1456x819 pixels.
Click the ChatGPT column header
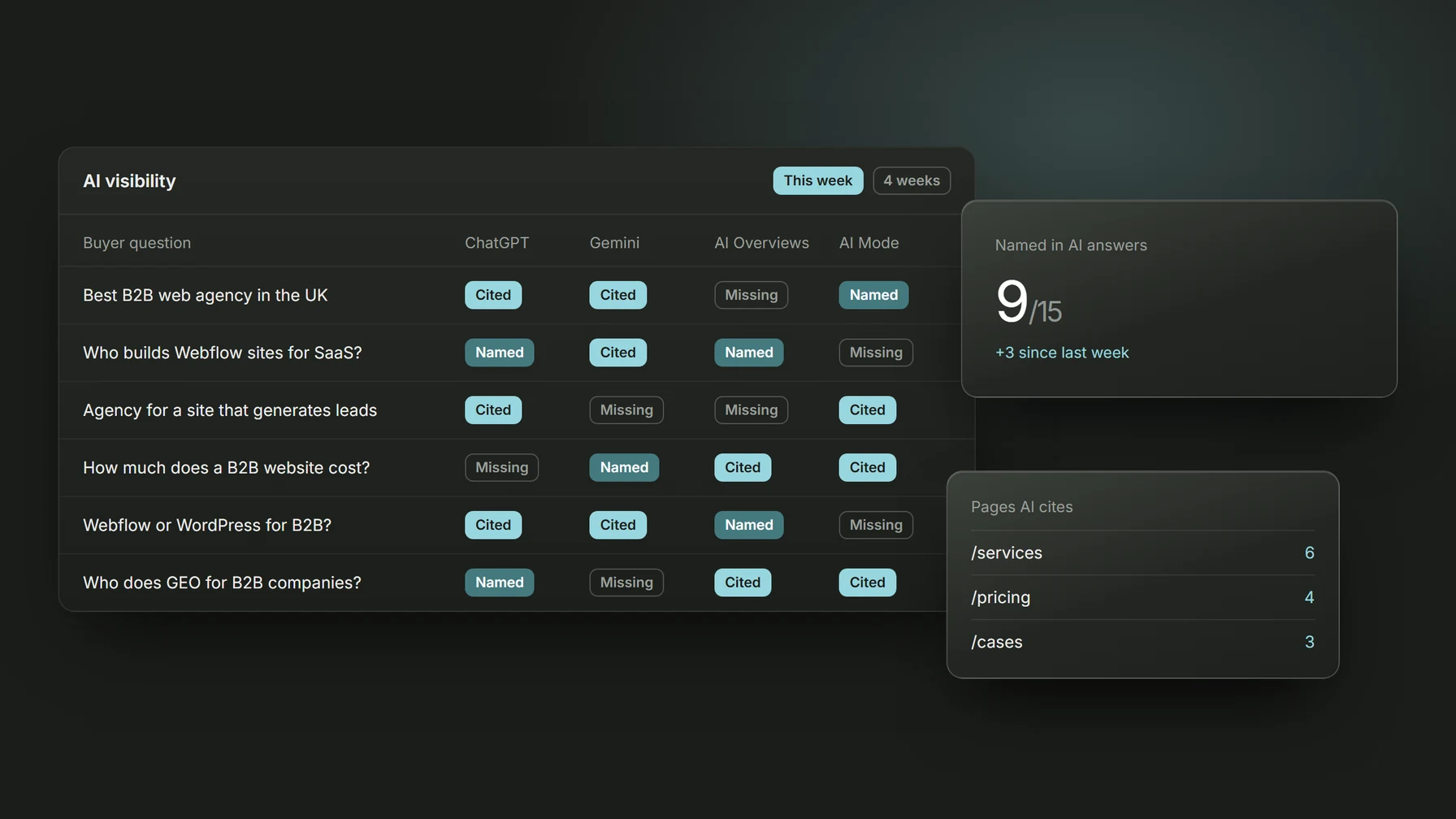pos(496,243)
